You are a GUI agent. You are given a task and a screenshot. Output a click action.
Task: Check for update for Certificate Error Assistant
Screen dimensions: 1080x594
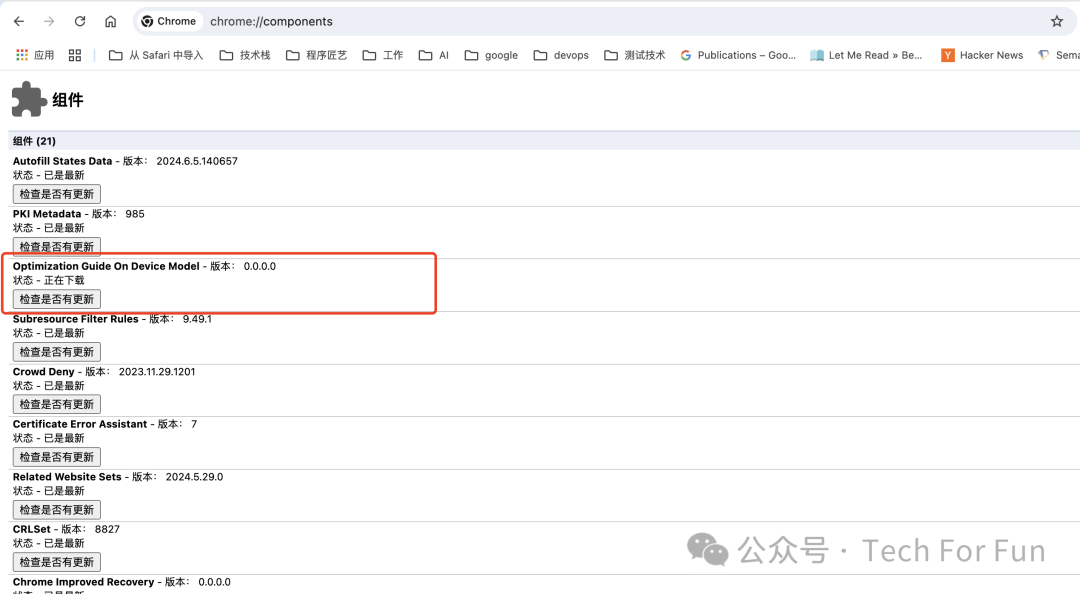click(56, 457)
